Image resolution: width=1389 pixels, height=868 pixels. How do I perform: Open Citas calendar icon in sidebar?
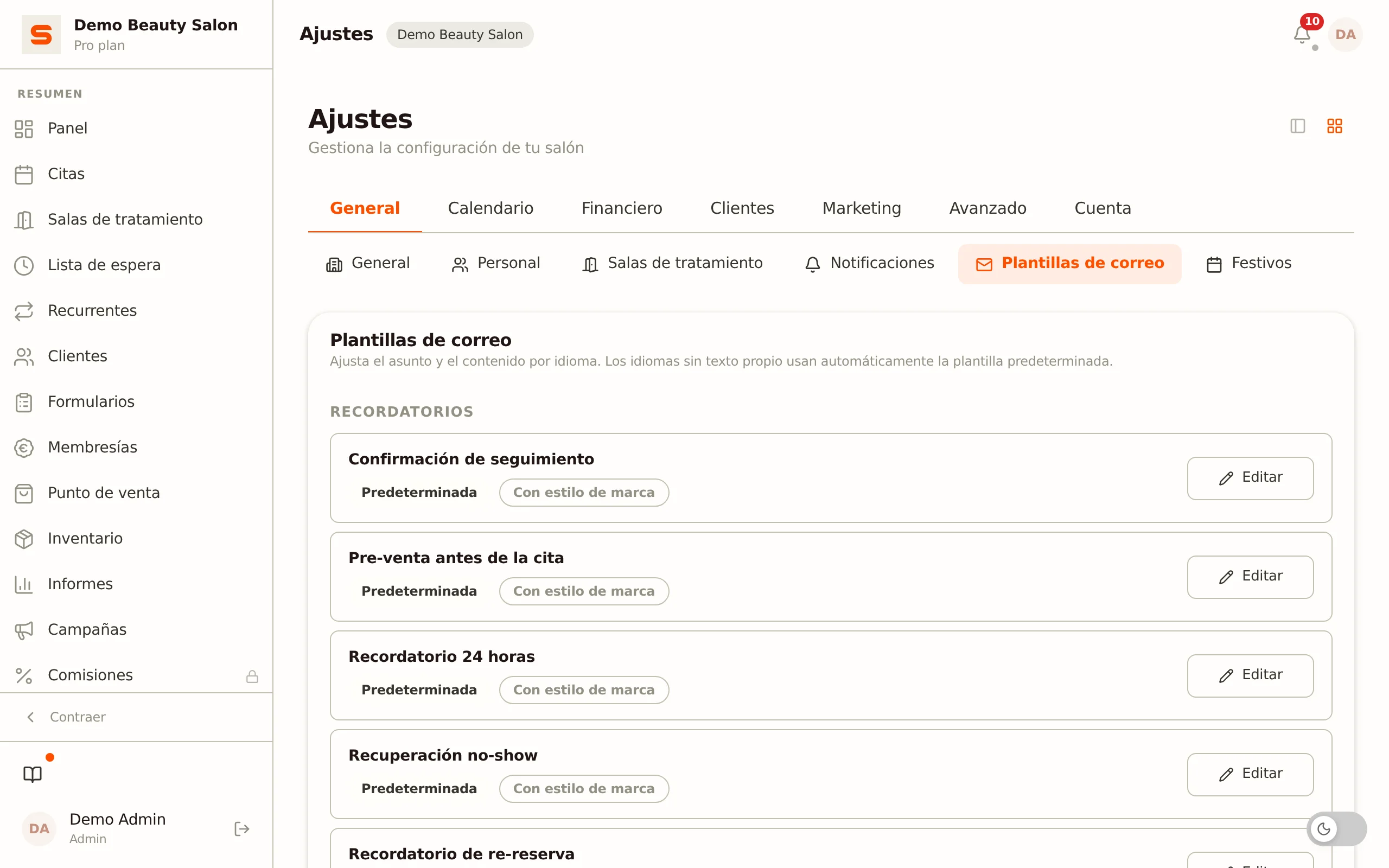pos(23,174)
